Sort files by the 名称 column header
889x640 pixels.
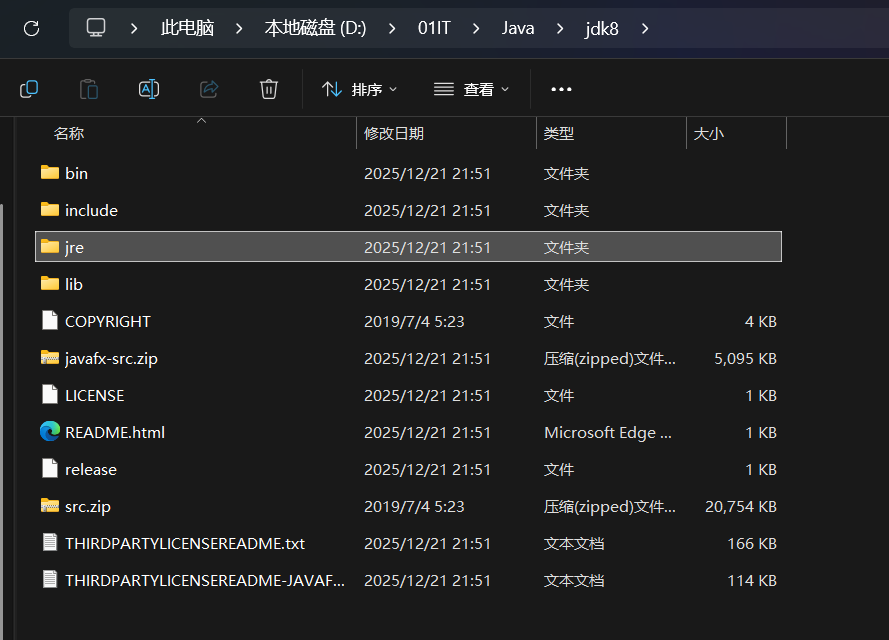(65, 133)
